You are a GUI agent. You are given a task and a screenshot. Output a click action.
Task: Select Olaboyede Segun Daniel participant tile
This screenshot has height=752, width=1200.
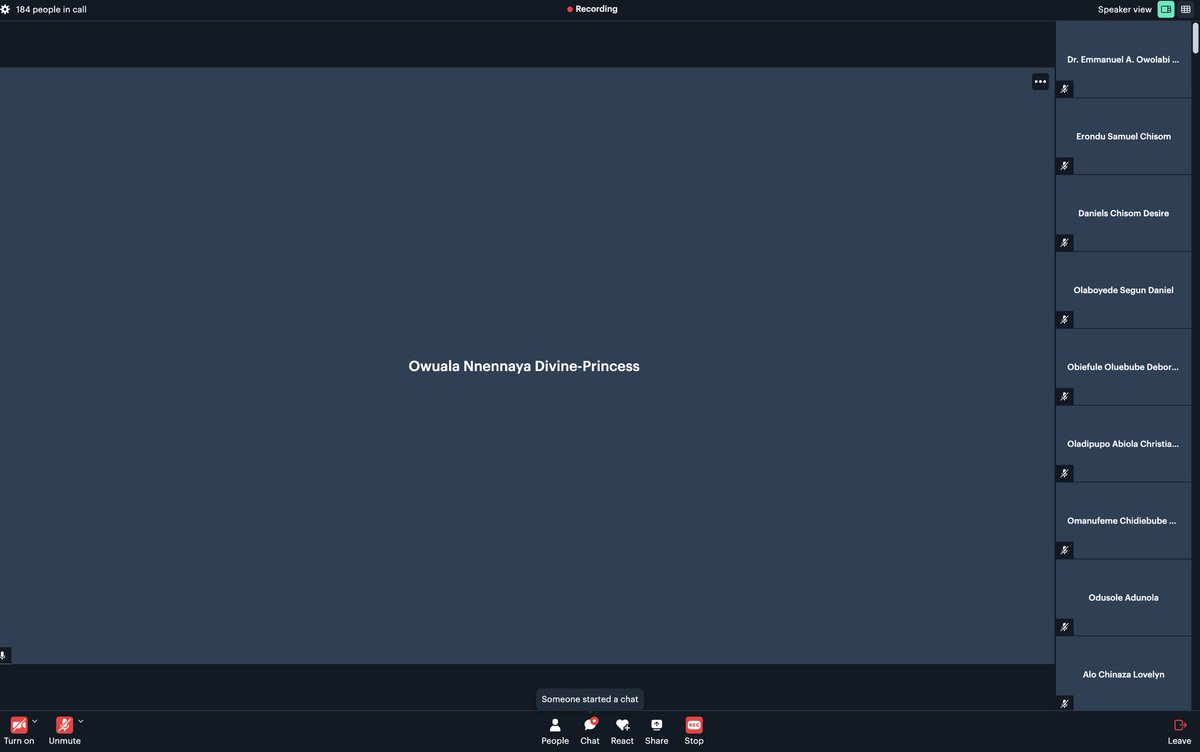point(1123,290)
